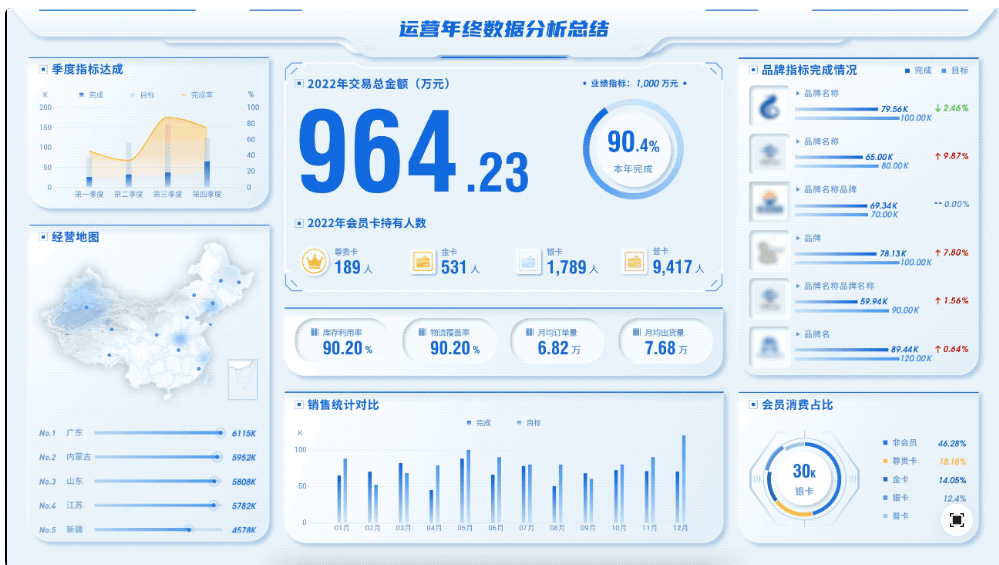This screenshot has height=565, width=999.
Task: Toggle 完成 legend in 季度指标达成 chart
Action: 91,95
